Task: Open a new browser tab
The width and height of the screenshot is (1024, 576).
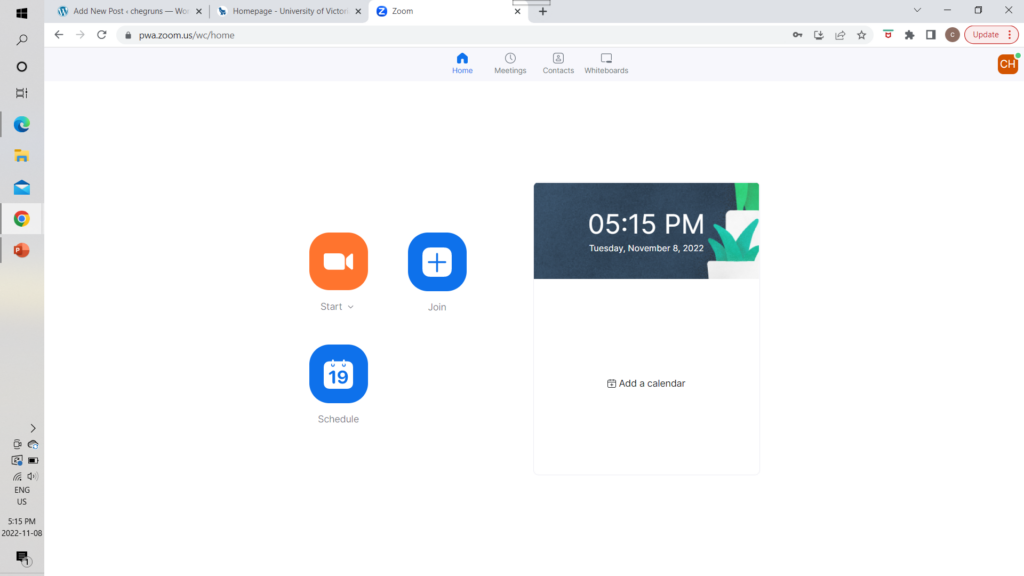Action: point(543,11)
